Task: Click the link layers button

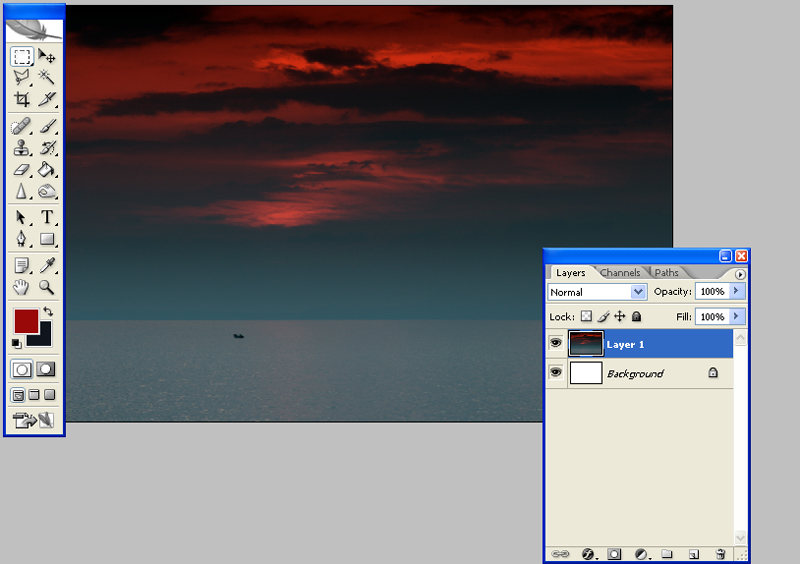Action: (560, 554)
